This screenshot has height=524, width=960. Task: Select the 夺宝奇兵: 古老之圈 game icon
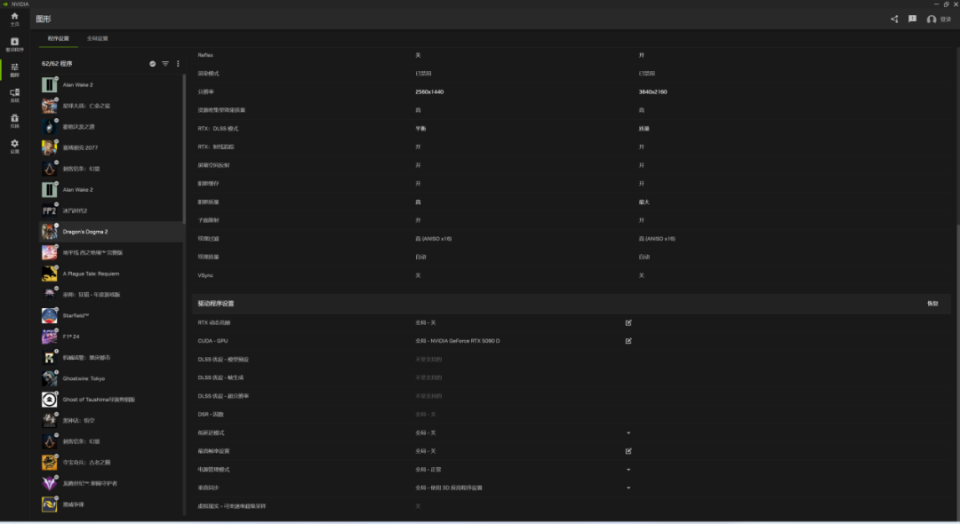point(49,463)
